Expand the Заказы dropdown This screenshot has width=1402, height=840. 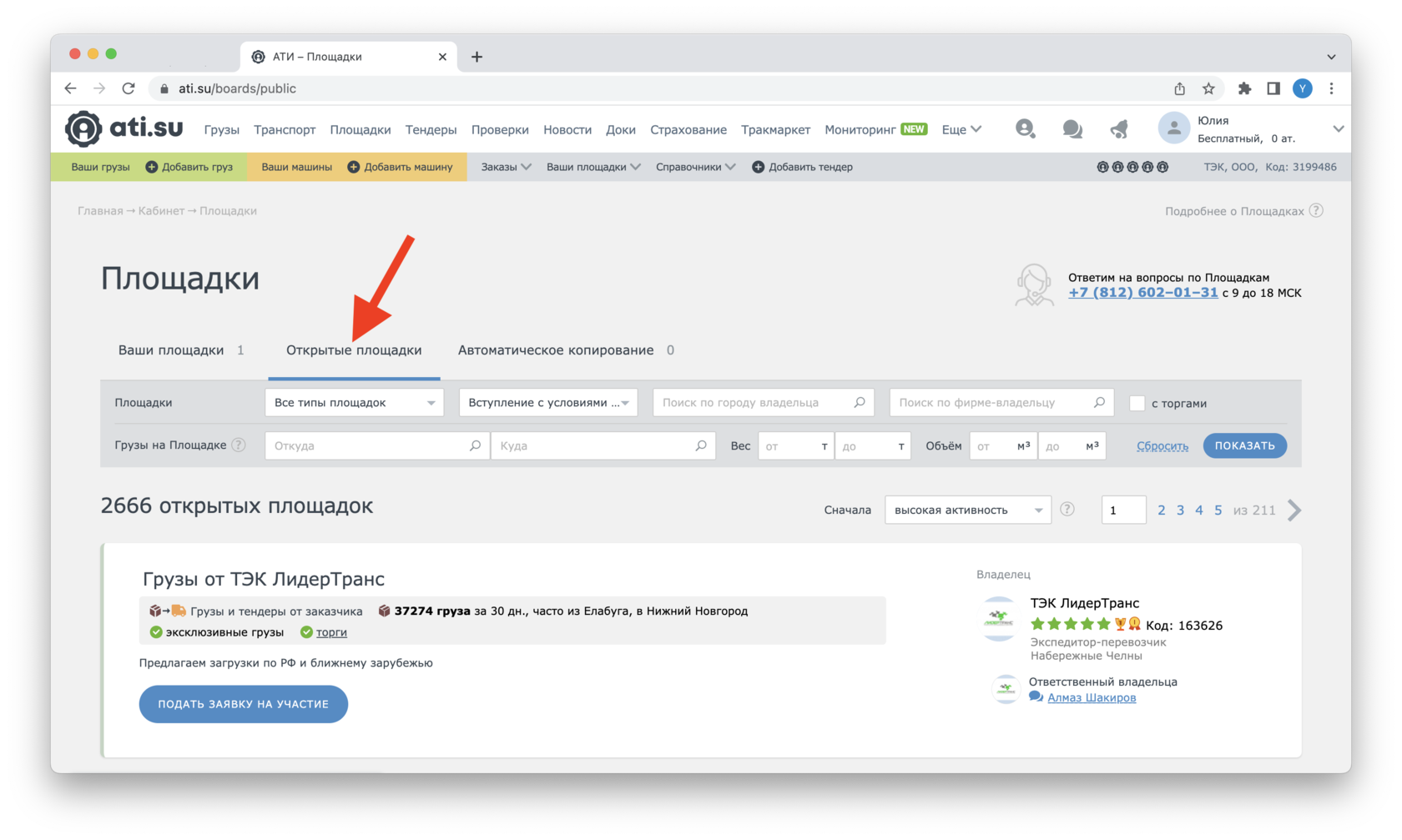pyautogui.click(x=506, y=167)
